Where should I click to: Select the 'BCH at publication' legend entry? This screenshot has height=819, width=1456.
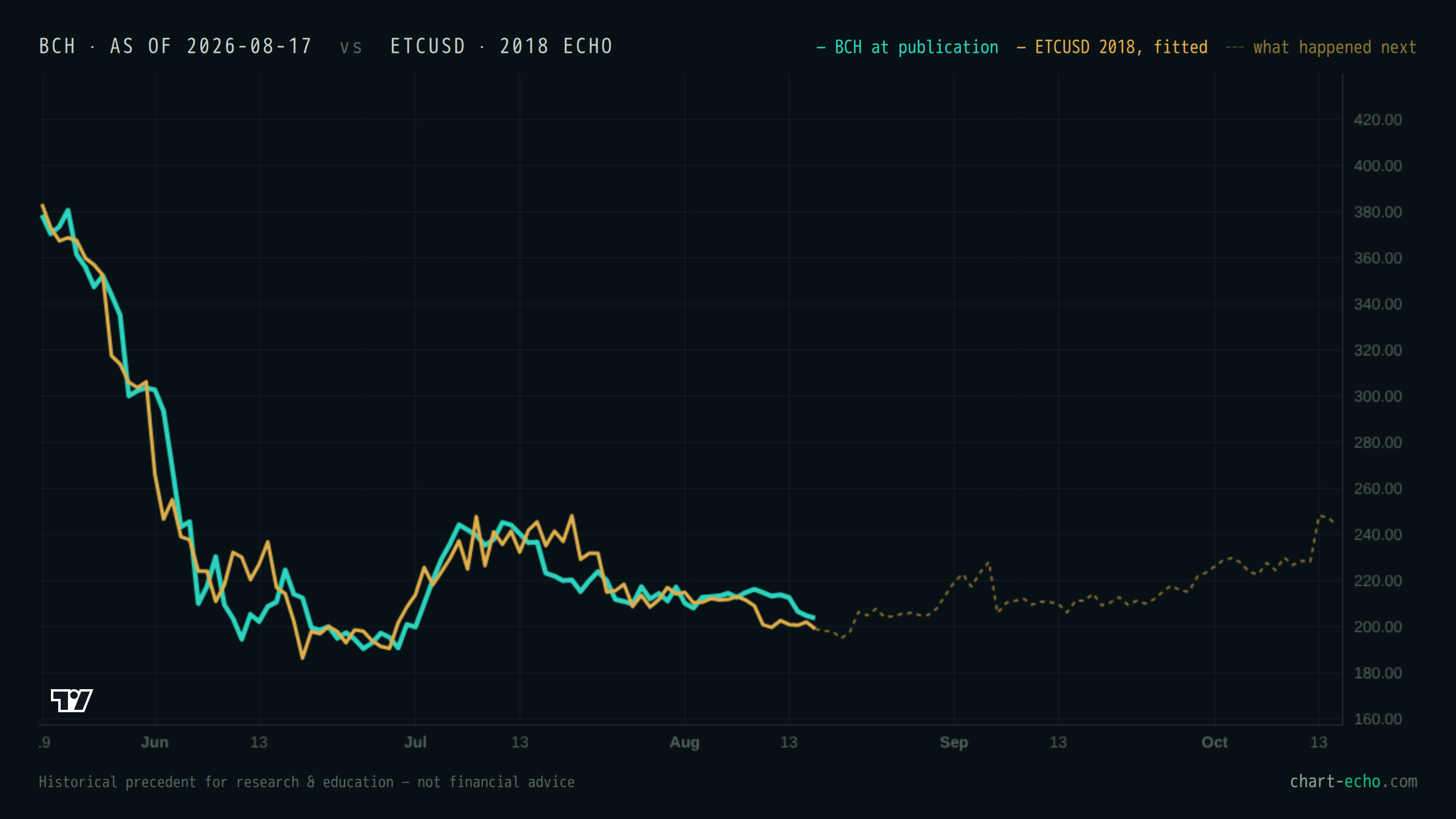(908, 47)
